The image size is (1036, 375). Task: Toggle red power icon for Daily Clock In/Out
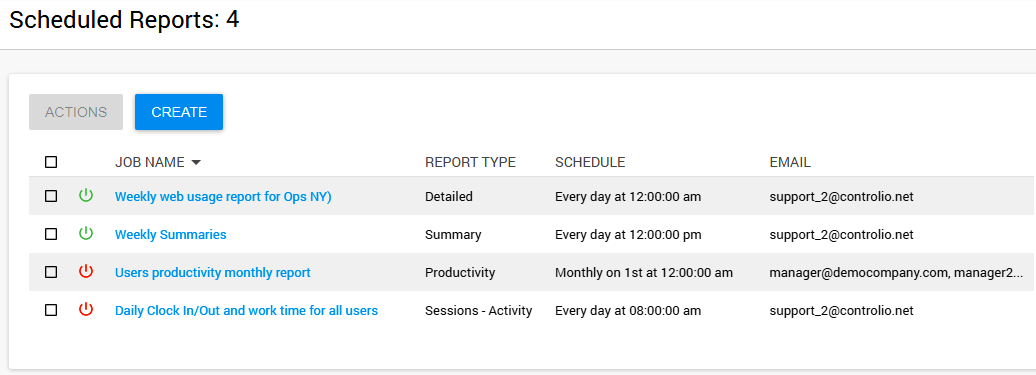(x=86, y=310)
